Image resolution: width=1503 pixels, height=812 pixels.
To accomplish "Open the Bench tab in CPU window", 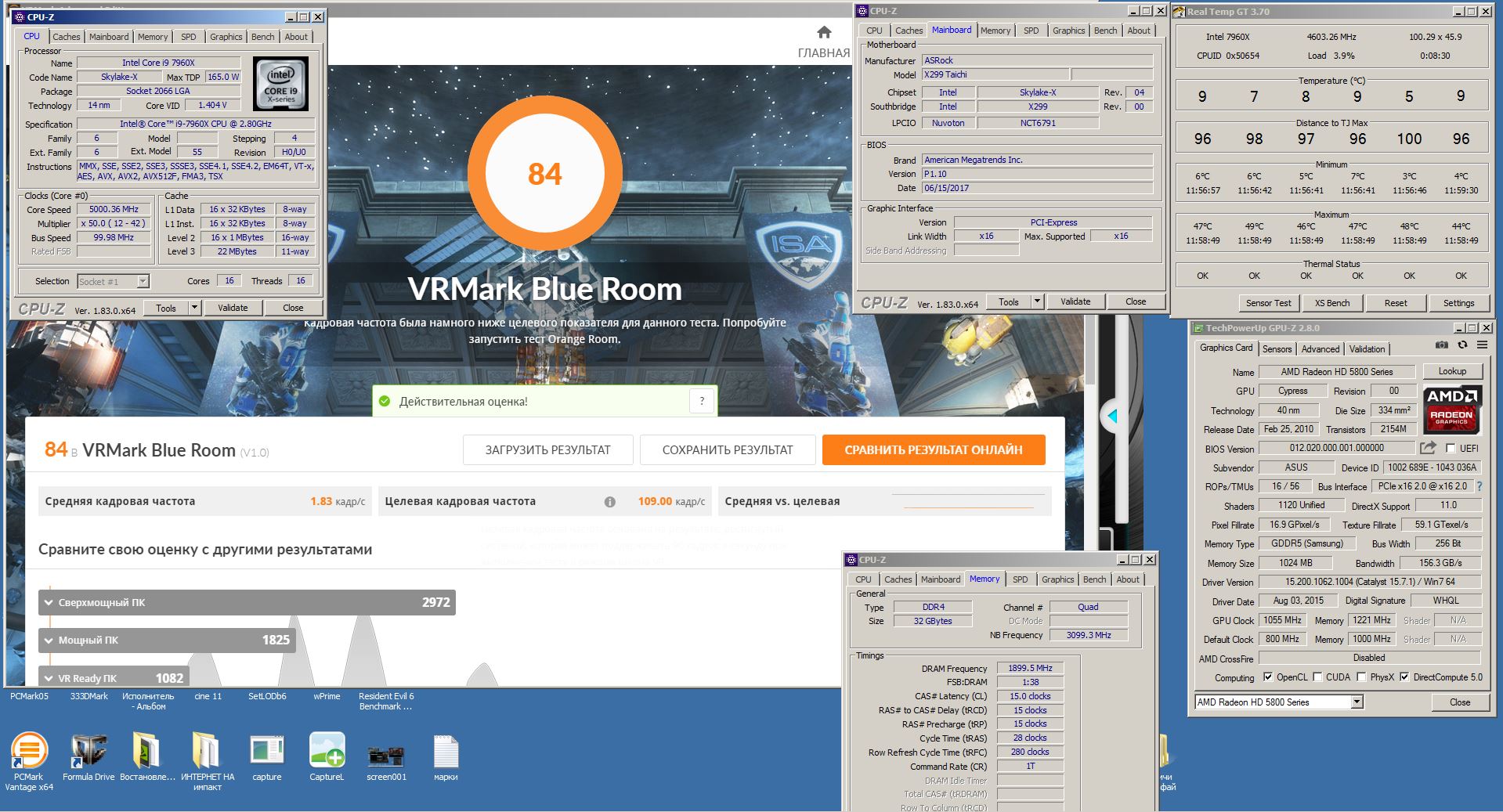I will (262, 37).
